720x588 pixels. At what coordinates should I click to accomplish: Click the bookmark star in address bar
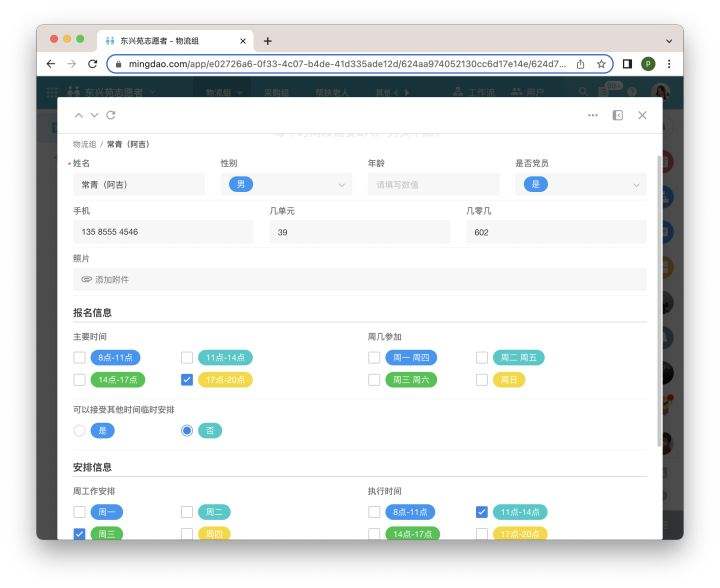(601, 63)
